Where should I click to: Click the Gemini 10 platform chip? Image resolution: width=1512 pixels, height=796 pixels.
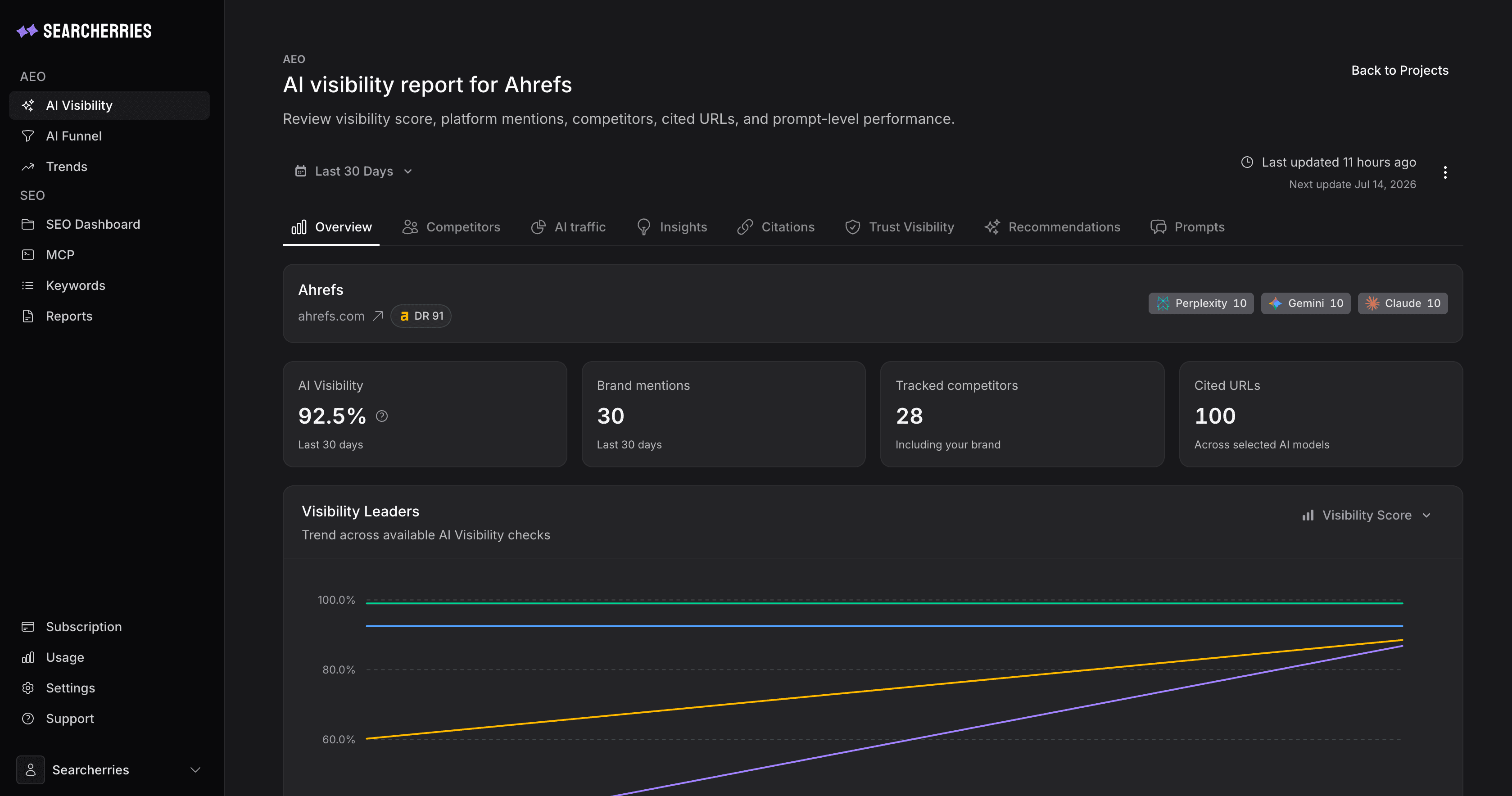[x=1305, y=303]
